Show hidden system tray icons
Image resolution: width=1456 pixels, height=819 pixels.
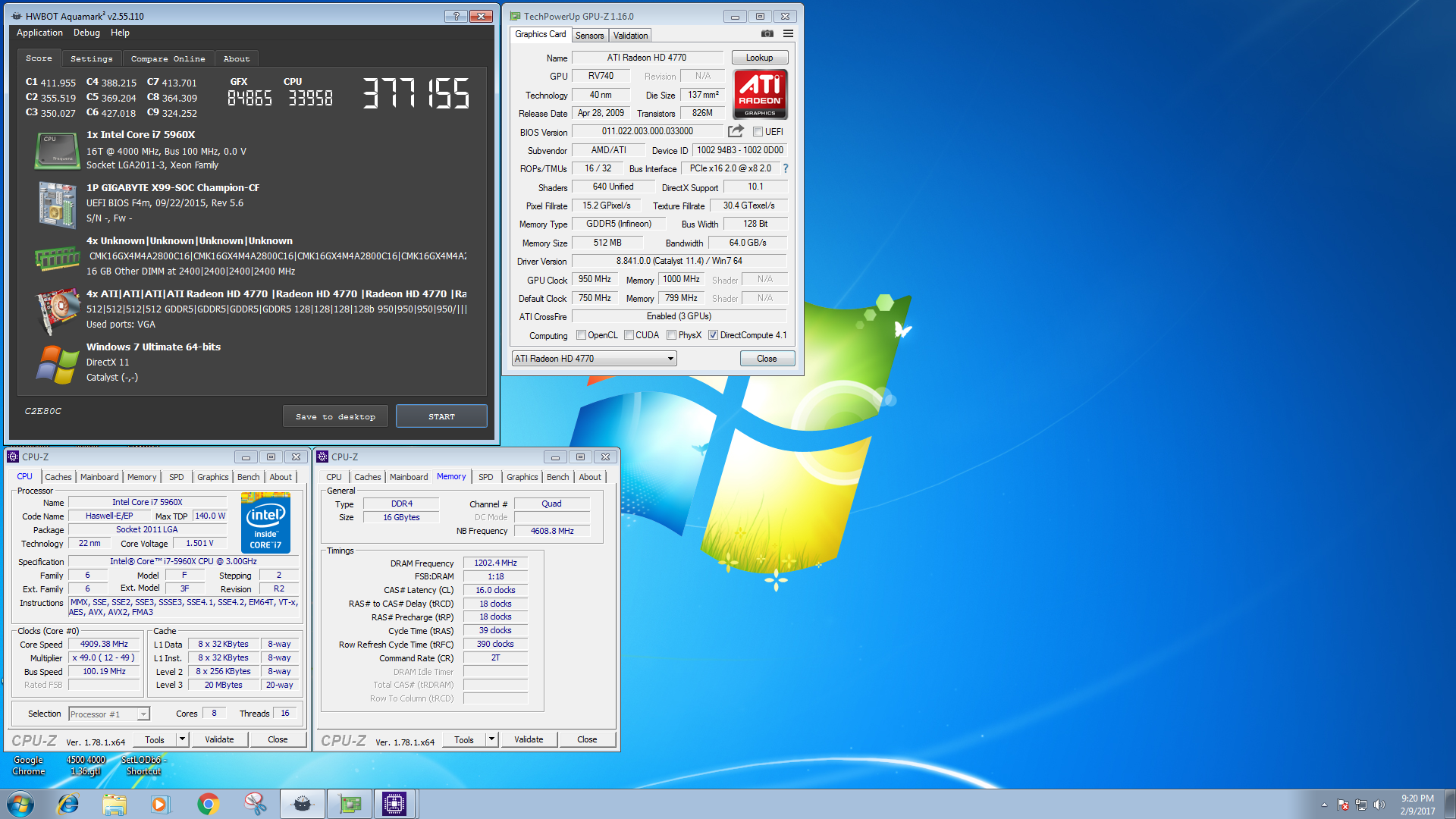(1324, 805)
